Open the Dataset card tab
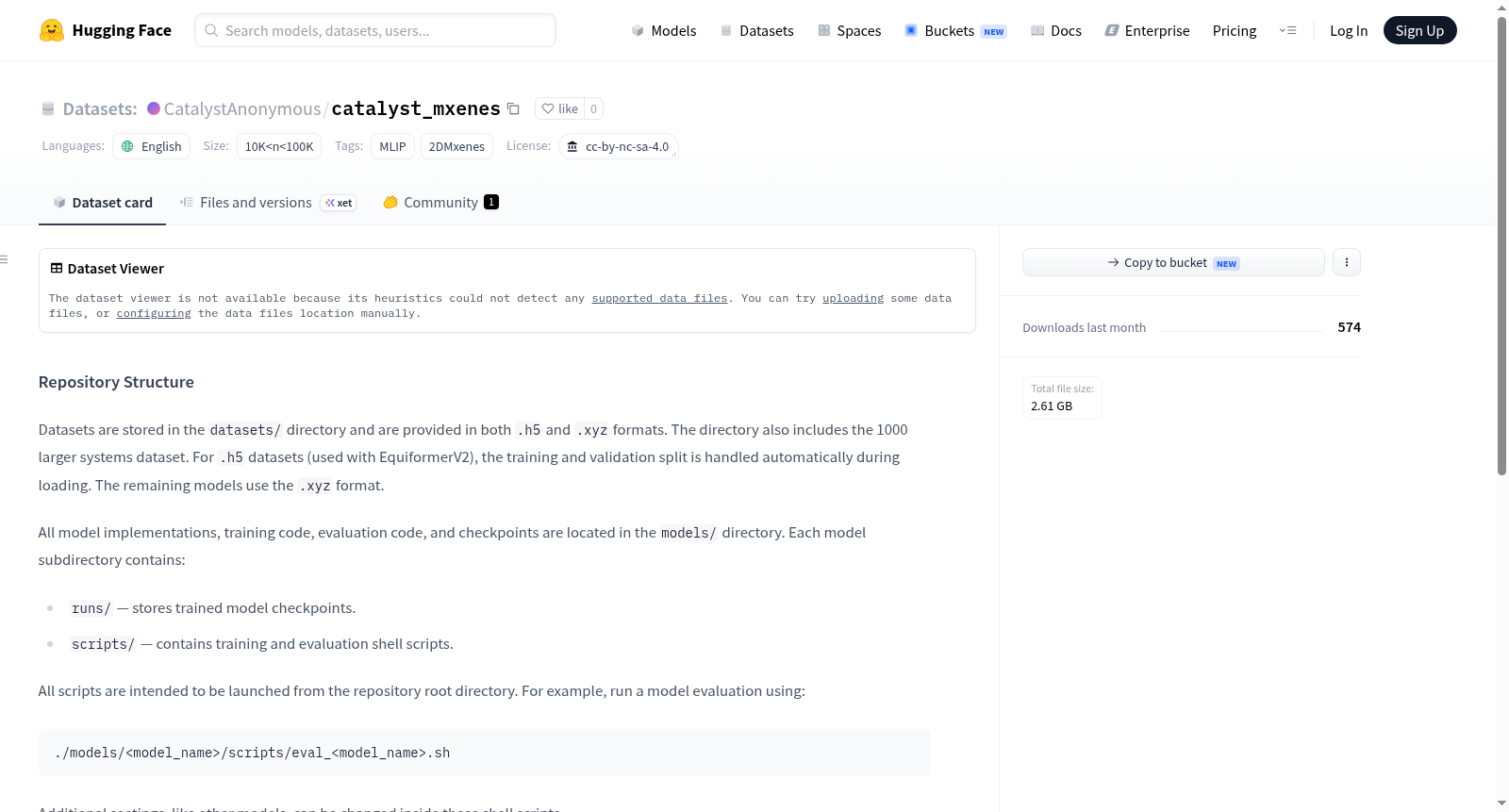Screen dimensions: 1509x812 pyautogui.click(x=102, y=203)
